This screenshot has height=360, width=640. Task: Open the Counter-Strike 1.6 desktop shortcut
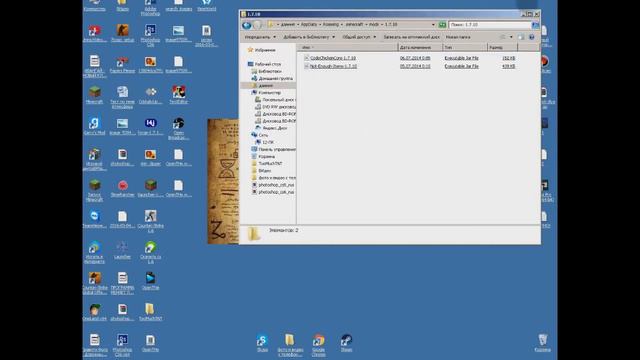pos(150,221)
